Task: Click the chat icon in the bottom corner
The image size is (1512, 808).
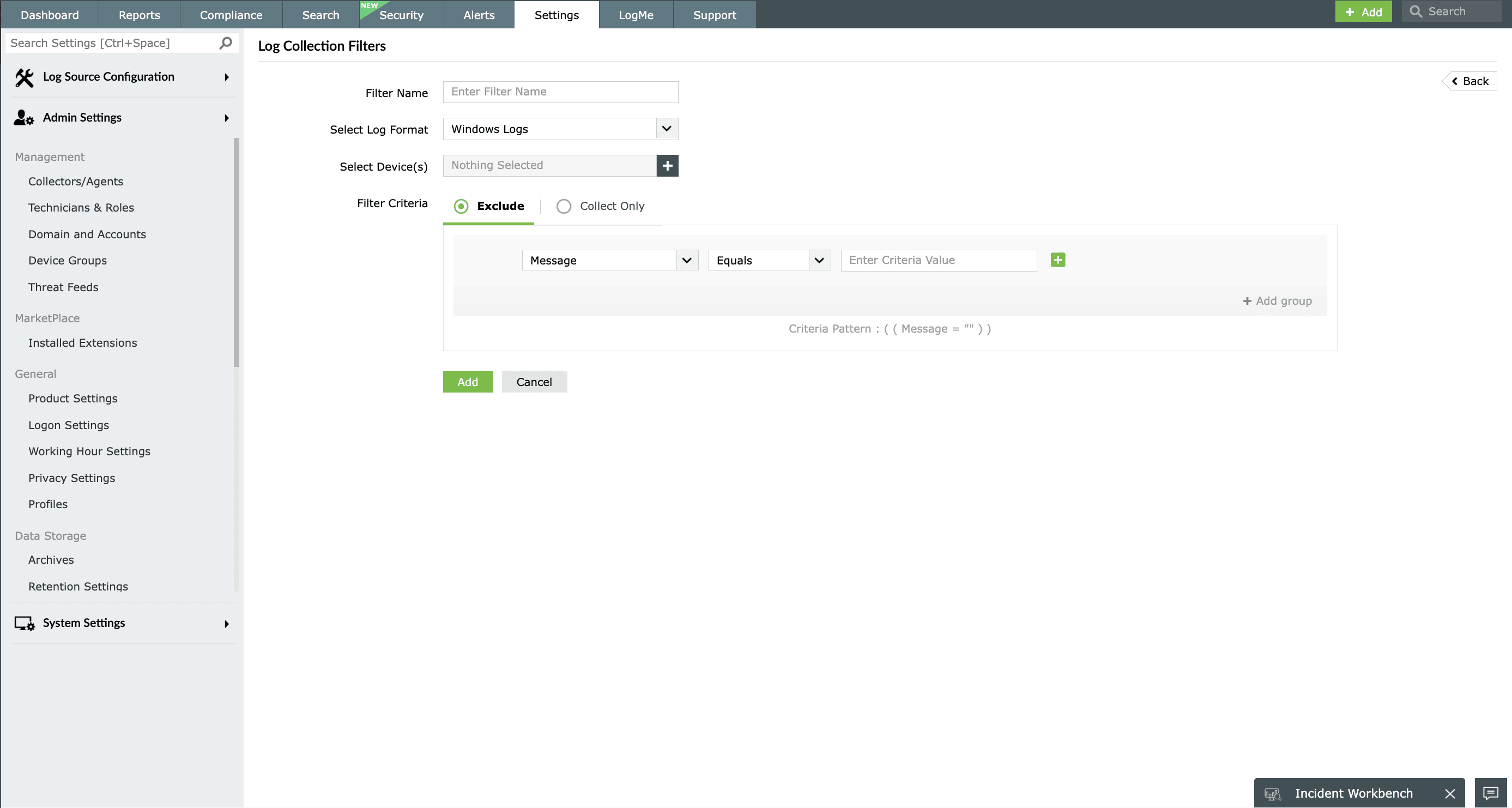Action: point(1490,793)
